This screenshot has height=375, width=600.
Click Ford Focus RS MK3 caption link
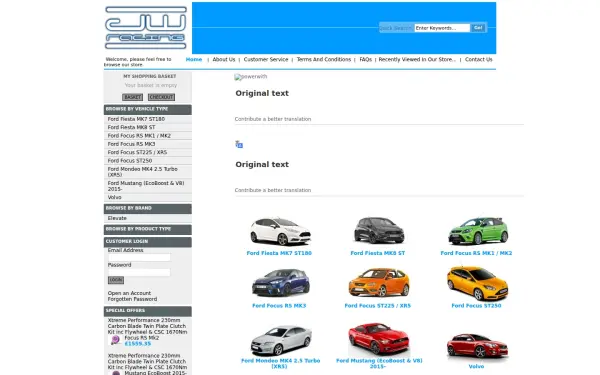pos(279,306)
